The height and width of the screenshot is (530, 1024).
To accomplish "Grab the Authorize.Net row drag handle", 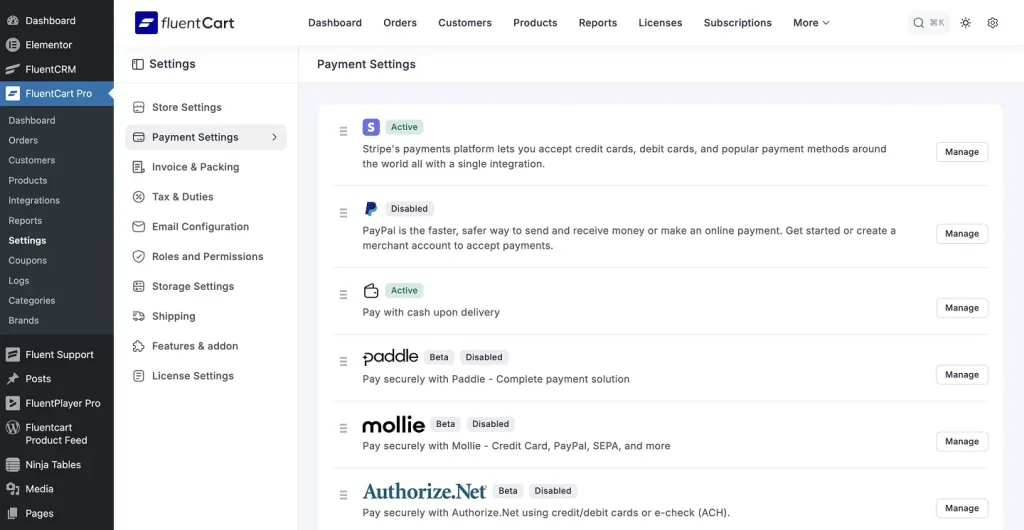I will (343, 495).
